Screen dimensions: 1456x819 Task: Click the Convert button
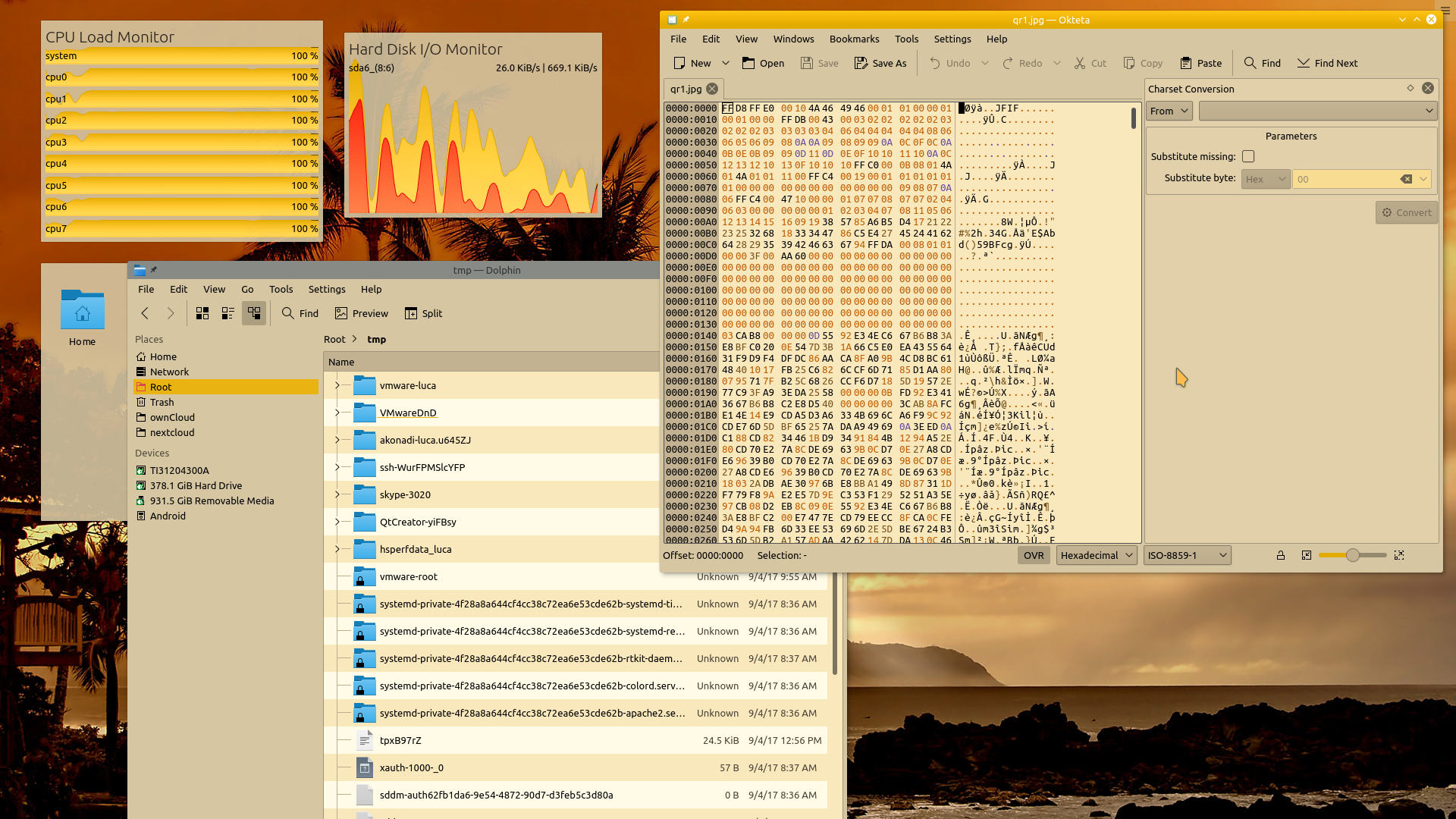1407,212
